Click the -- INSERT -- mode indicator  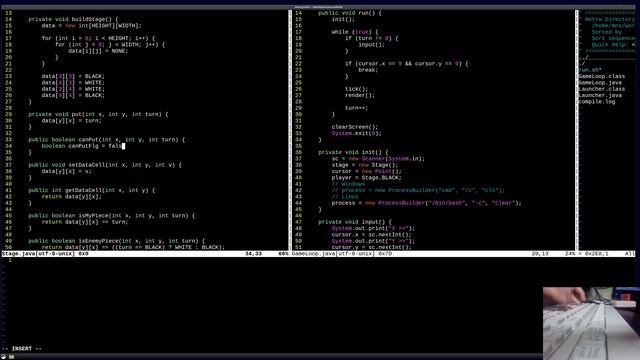[22, 349]
